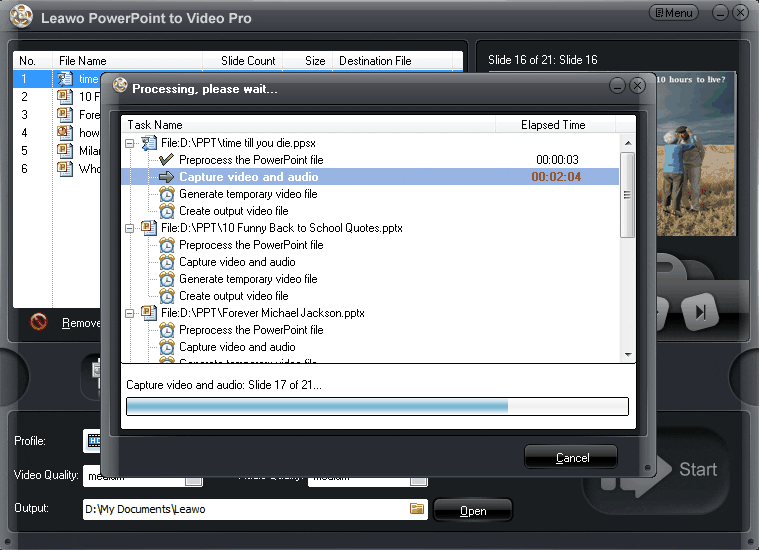Click the red Remove icon below file list
The width and height of the screenshot is (759, 550).
[39, 322]
